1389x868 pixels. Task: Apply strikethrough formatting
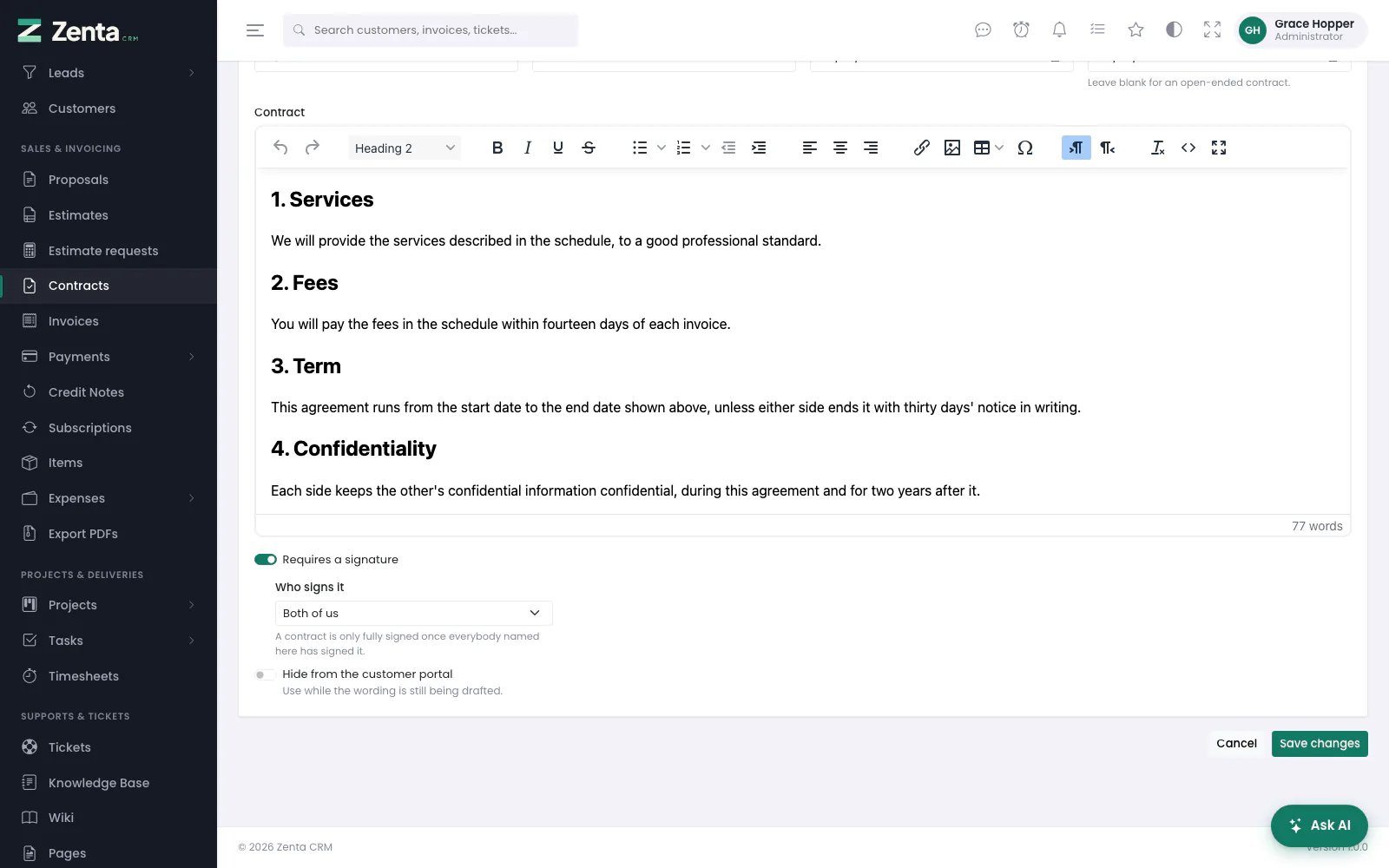589,148
